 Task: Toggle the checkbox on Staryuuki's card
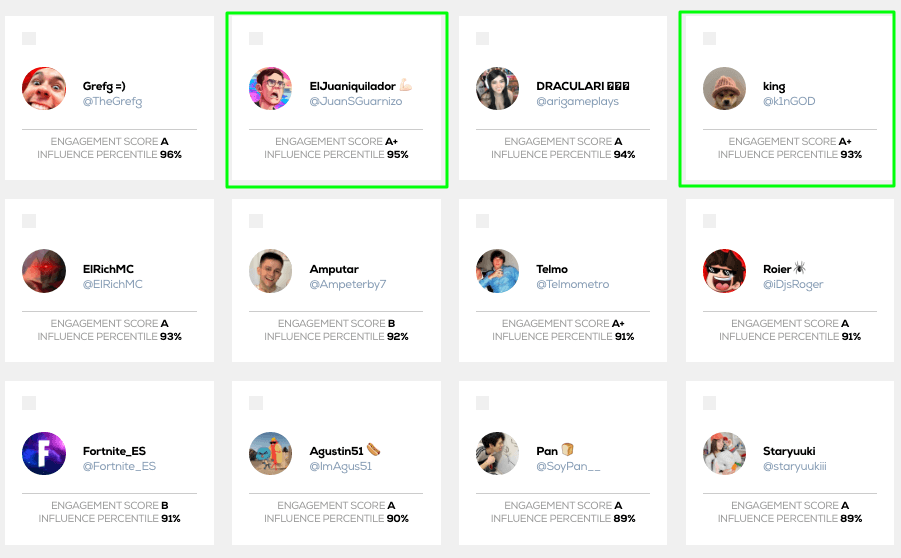click(x=710, y=403)
